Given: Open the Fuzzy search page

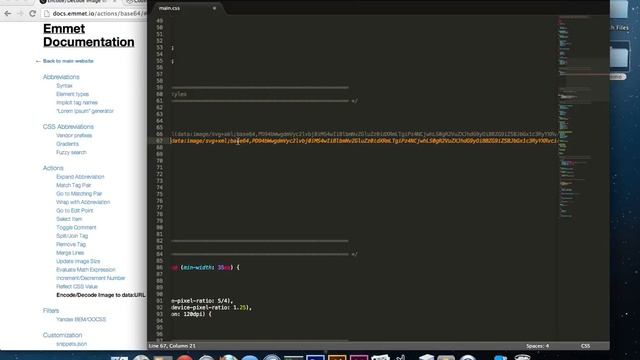Looking at the screenshot, I should pyautogui.click(x=71, y=152).
